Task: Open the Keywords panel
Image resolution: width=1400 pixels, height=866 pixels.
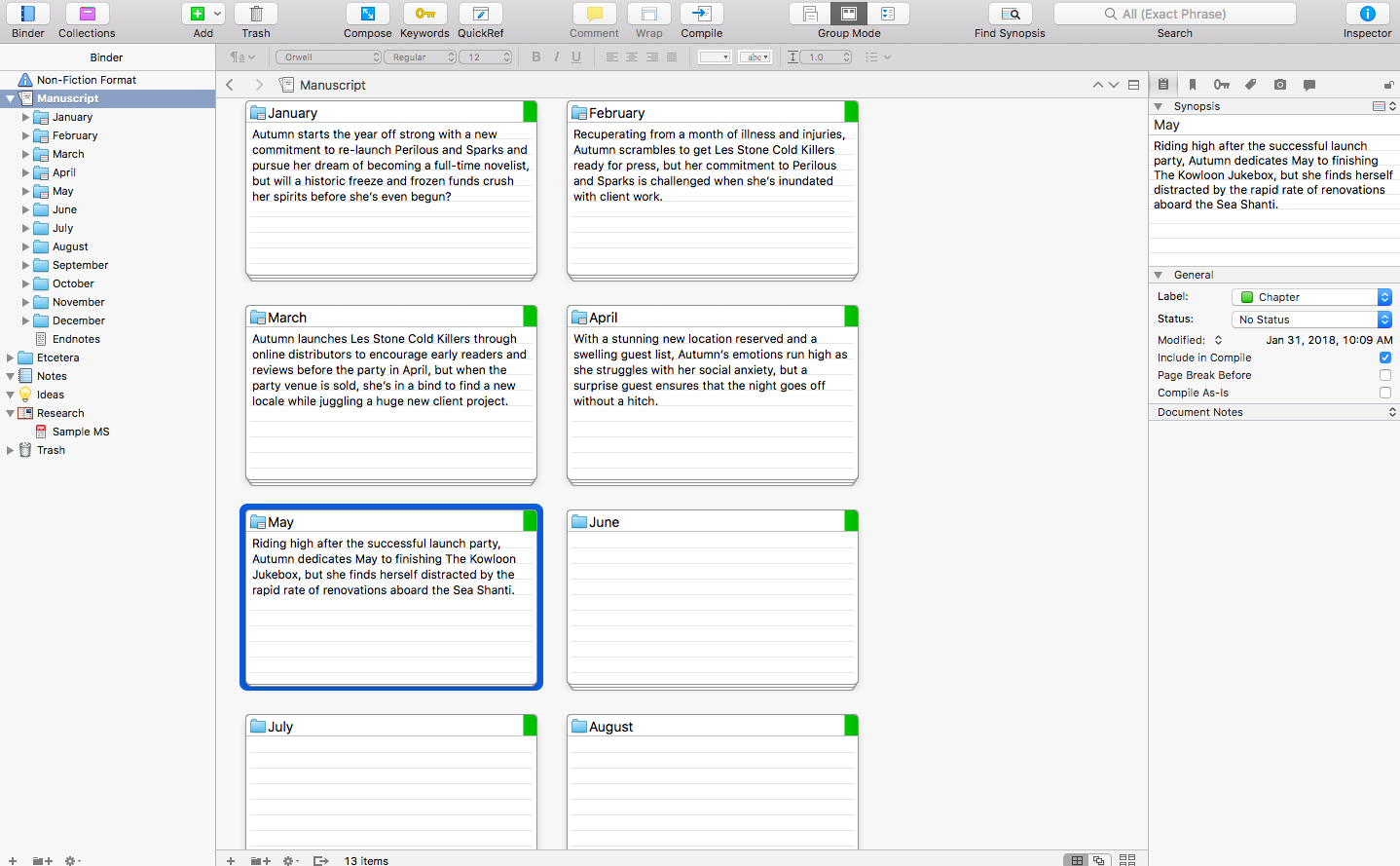Action: point(424,14)
